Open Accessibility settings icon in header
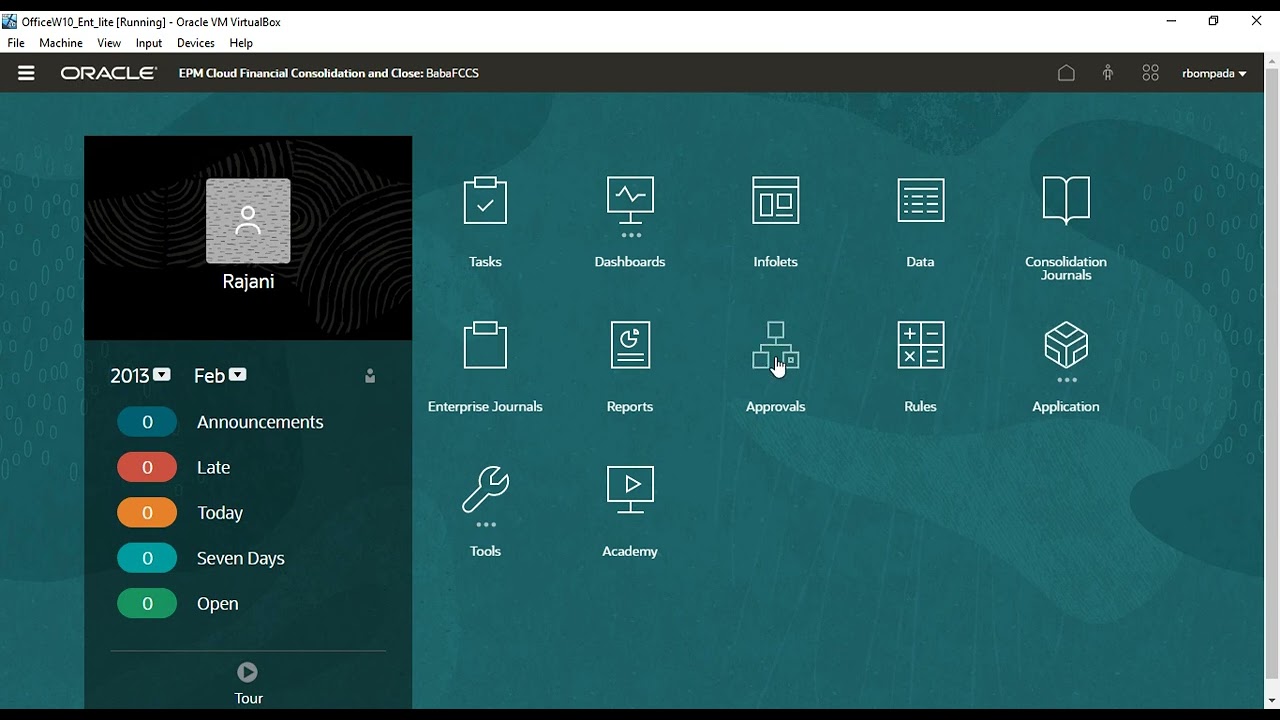1280x720 pixels. (1108, 73)
